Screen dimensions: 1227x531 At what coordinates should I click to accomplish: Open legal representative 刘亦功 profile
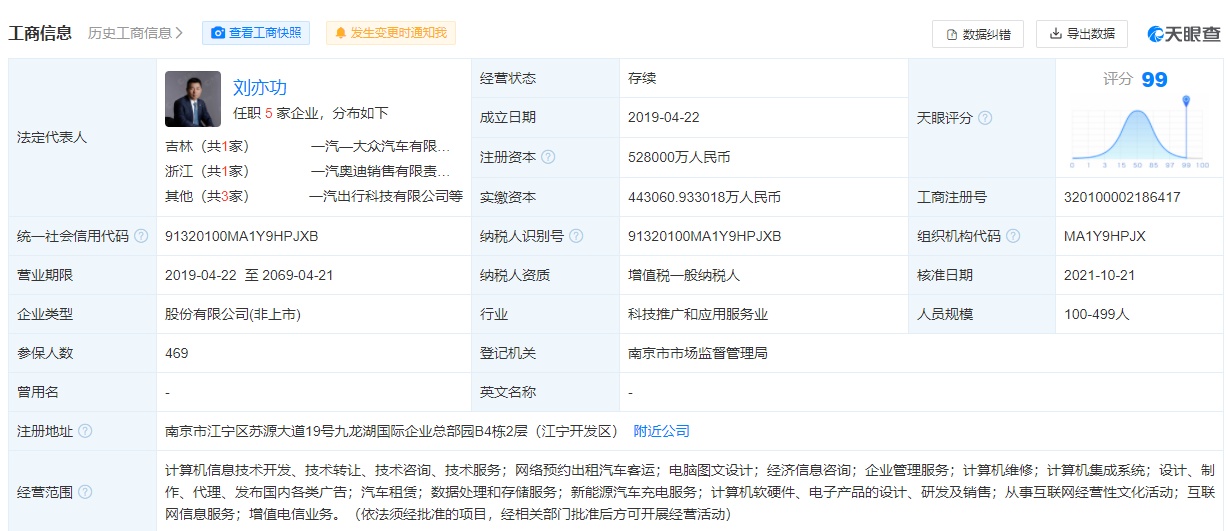tap(260, 87)
